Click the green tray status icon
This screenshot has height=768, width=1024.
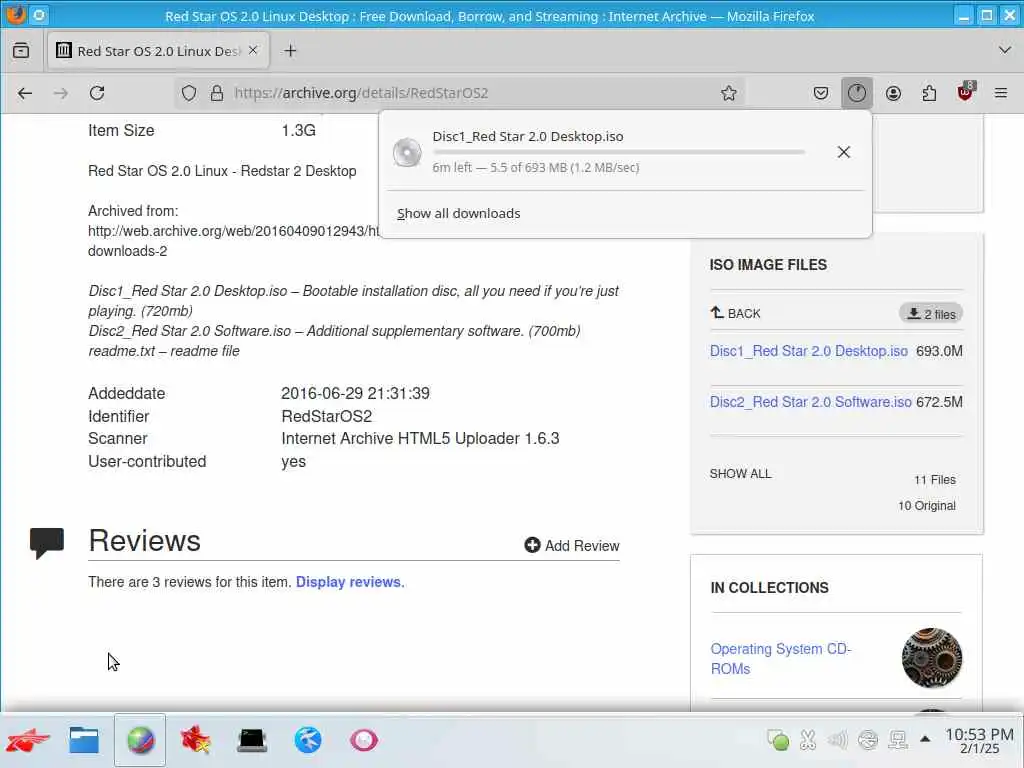(778, 740)
